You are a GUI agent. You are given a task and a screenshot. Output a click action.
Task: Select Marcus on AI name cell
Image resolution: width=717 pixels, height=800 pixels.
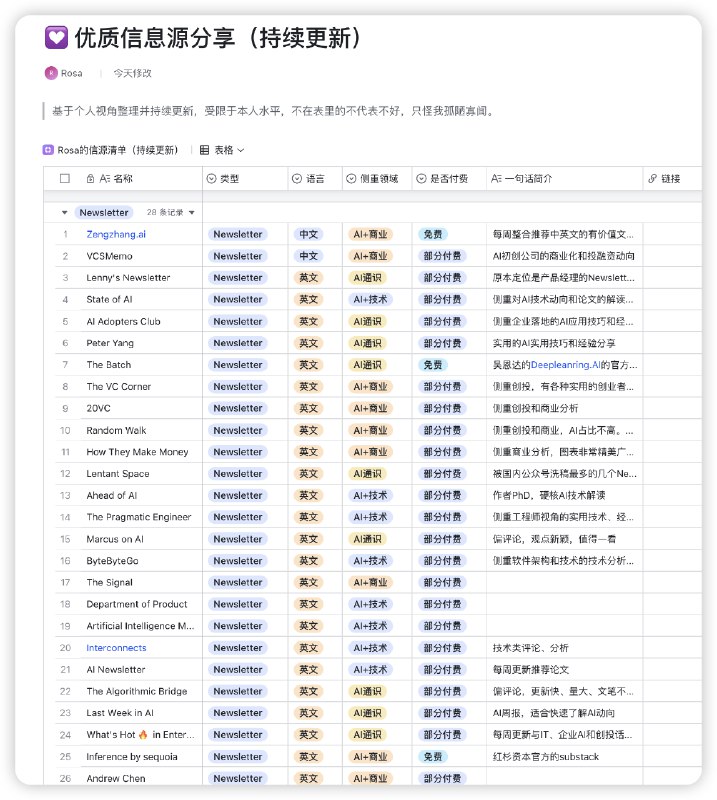[141, 539]
